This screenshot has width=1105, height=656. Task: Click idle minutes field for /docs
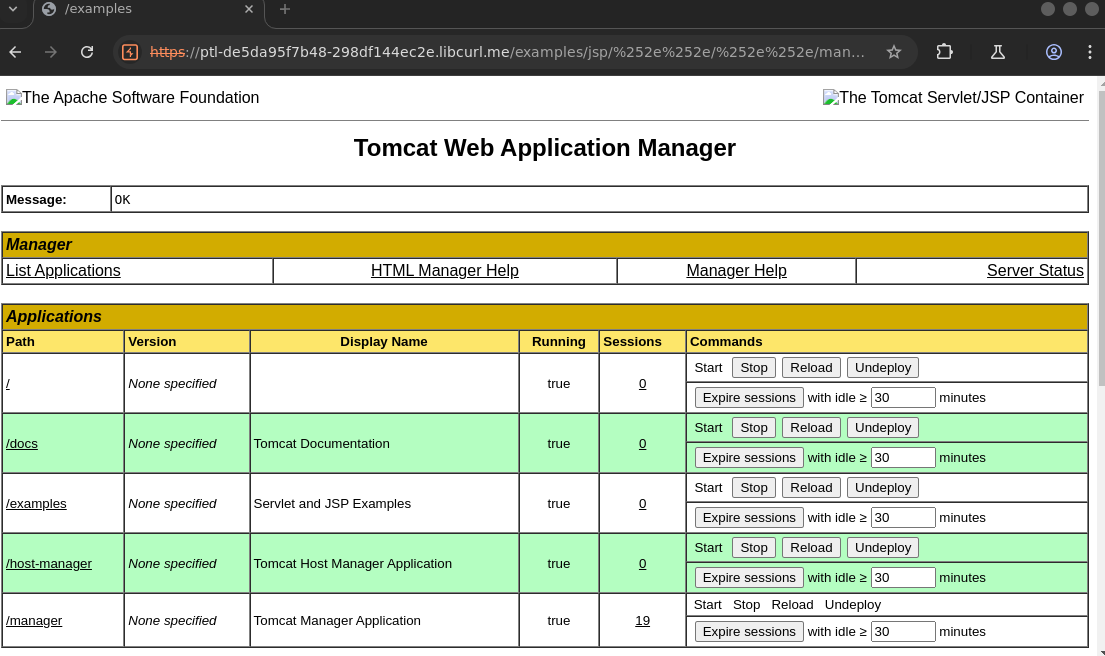[x=903, y=457]
